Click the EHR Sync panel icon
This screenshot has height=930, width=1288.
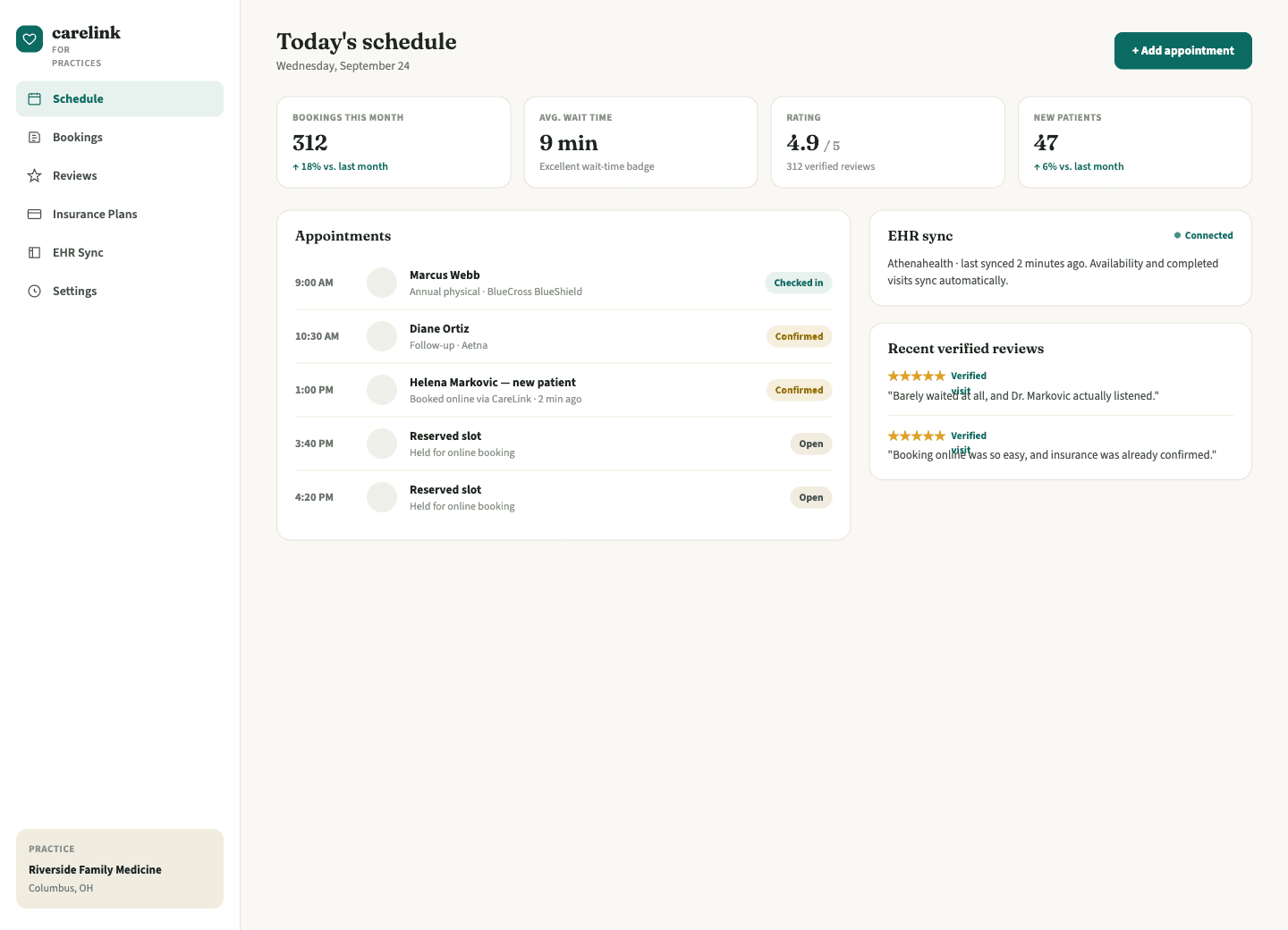pyautogui.click(x=35, y=253)
